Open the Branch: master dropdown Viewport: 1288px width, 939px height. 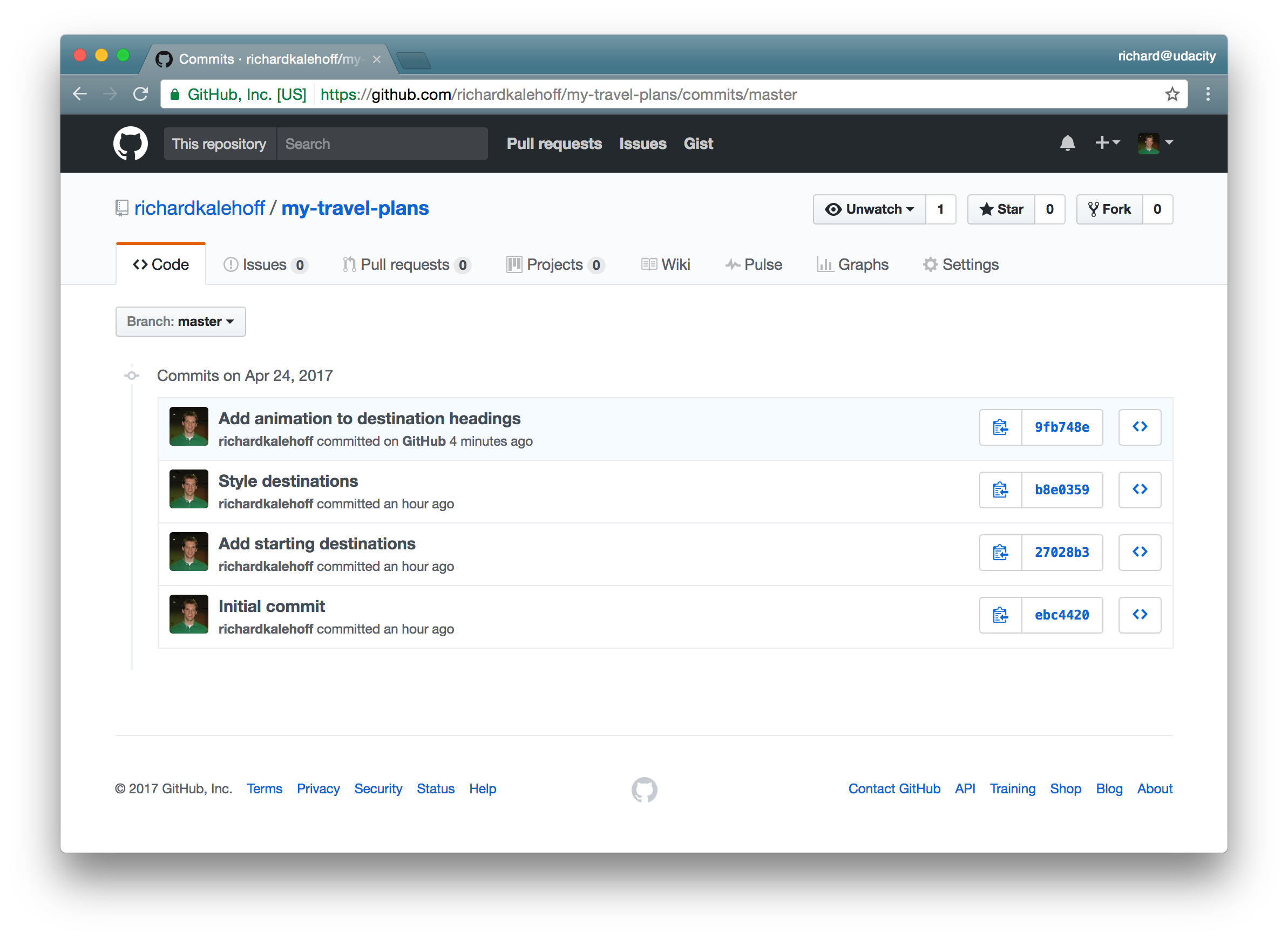tap(180, 321)
